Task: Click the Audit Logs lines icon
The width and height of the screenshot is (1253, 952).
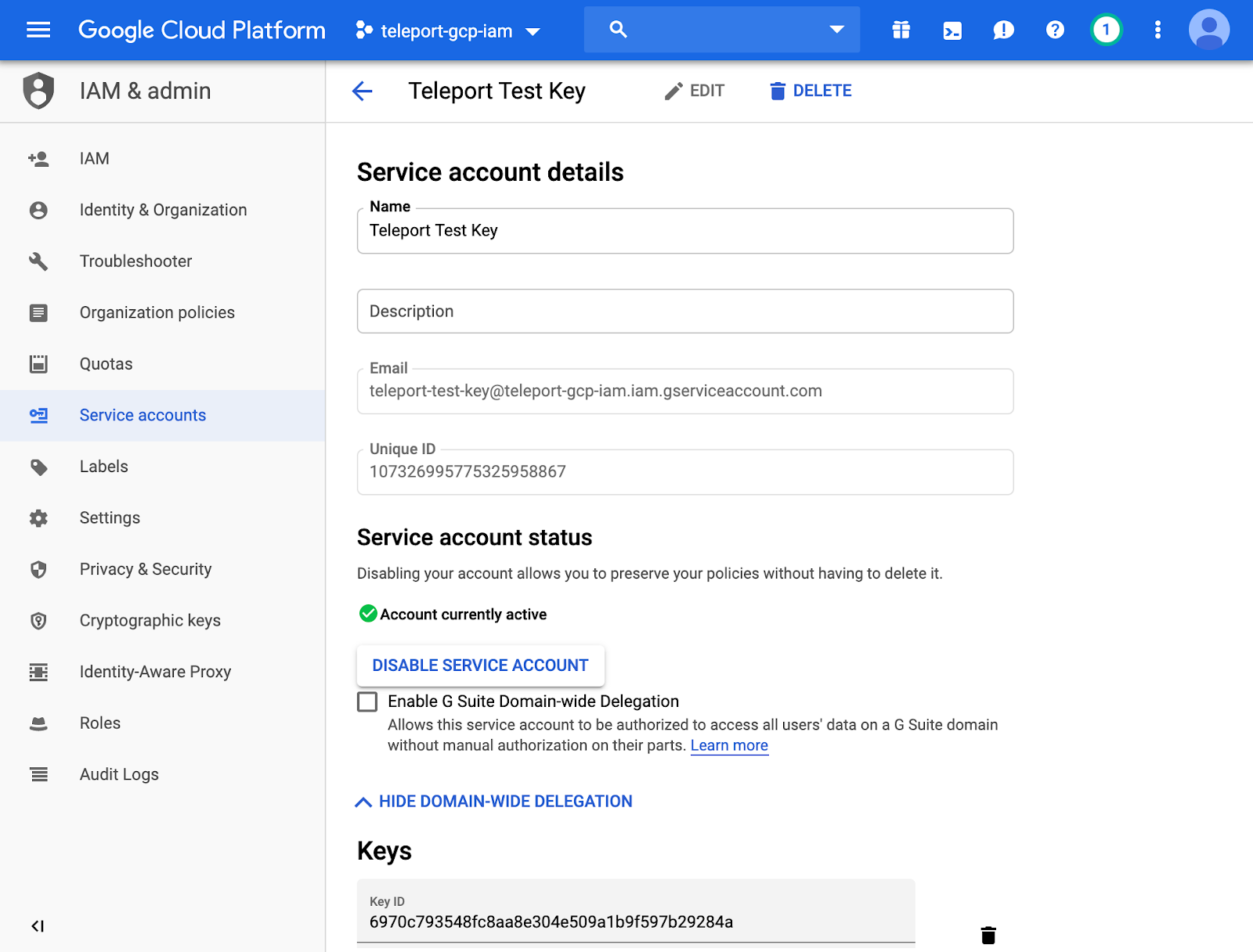Action: pos(38,774)
